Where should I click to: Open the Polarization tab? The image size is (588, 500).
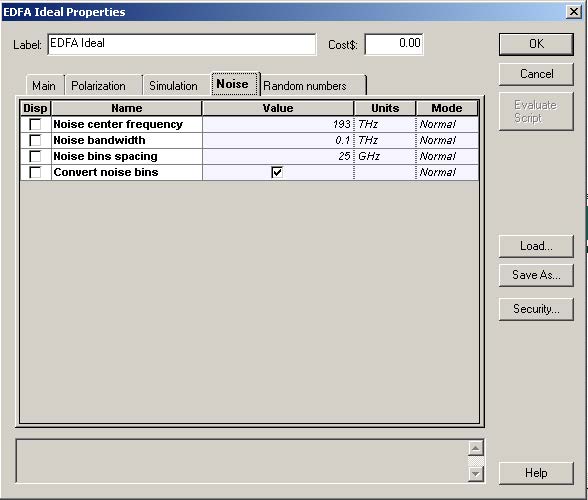pyautogui.click(x=104, y=86)
